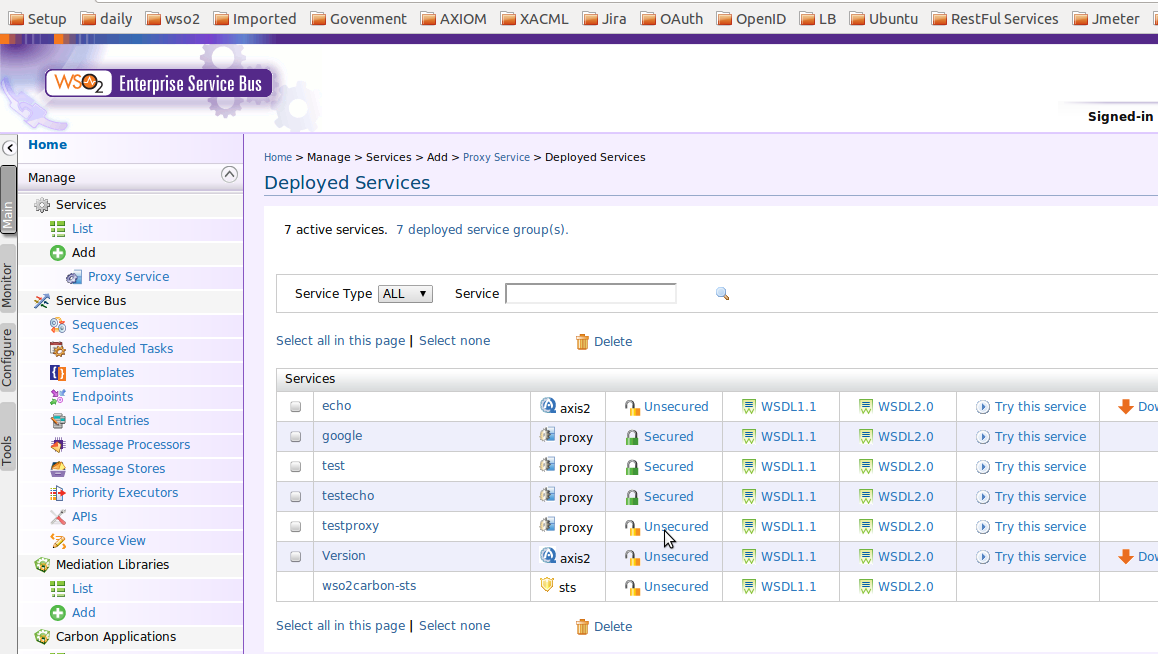Screen dimensions: 1158x654
Task: Open the testproxy service link
Action: click(x=350, y=526)
